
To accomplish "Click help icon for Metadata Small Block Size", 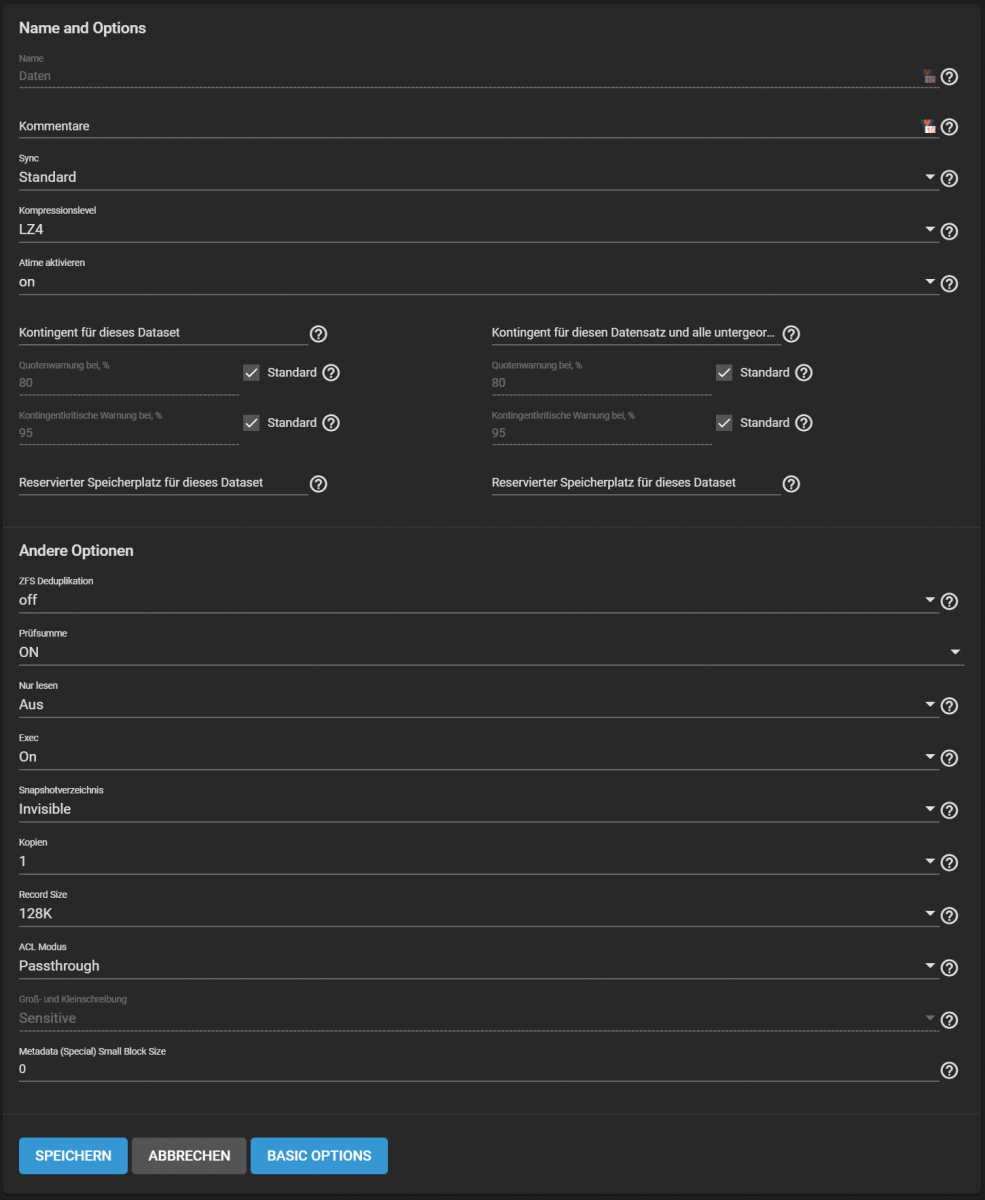I will 950,1070.
